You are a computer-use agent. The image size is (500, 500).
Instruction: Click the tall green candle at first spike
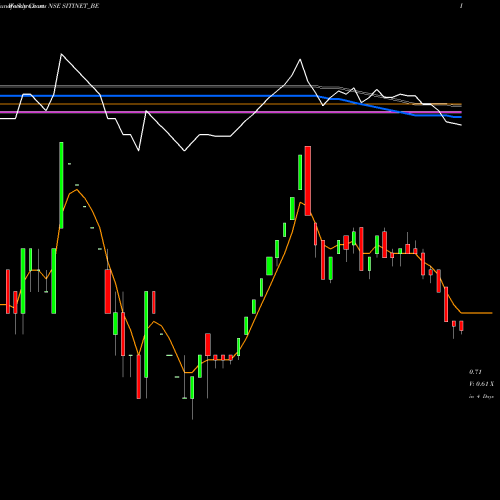pos(61,185)
